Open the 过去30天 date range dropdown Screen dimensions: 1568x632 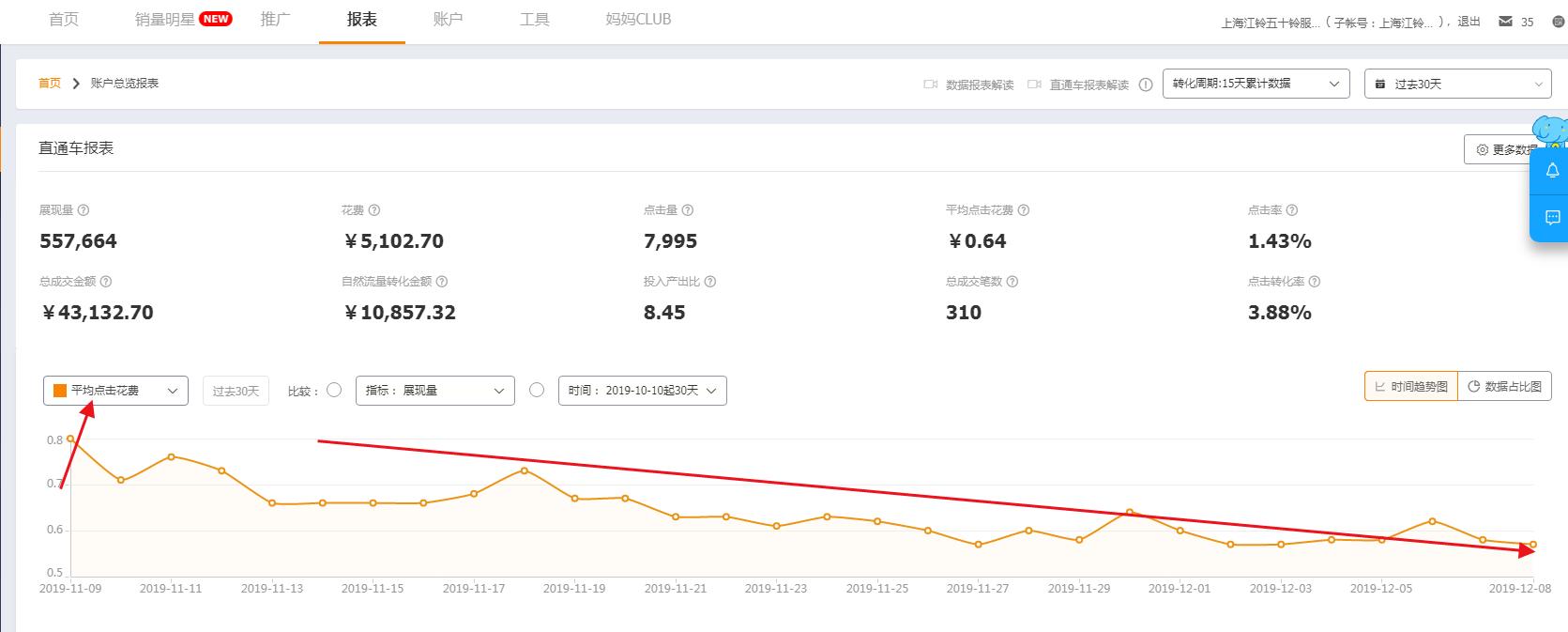coord(1457,84)
